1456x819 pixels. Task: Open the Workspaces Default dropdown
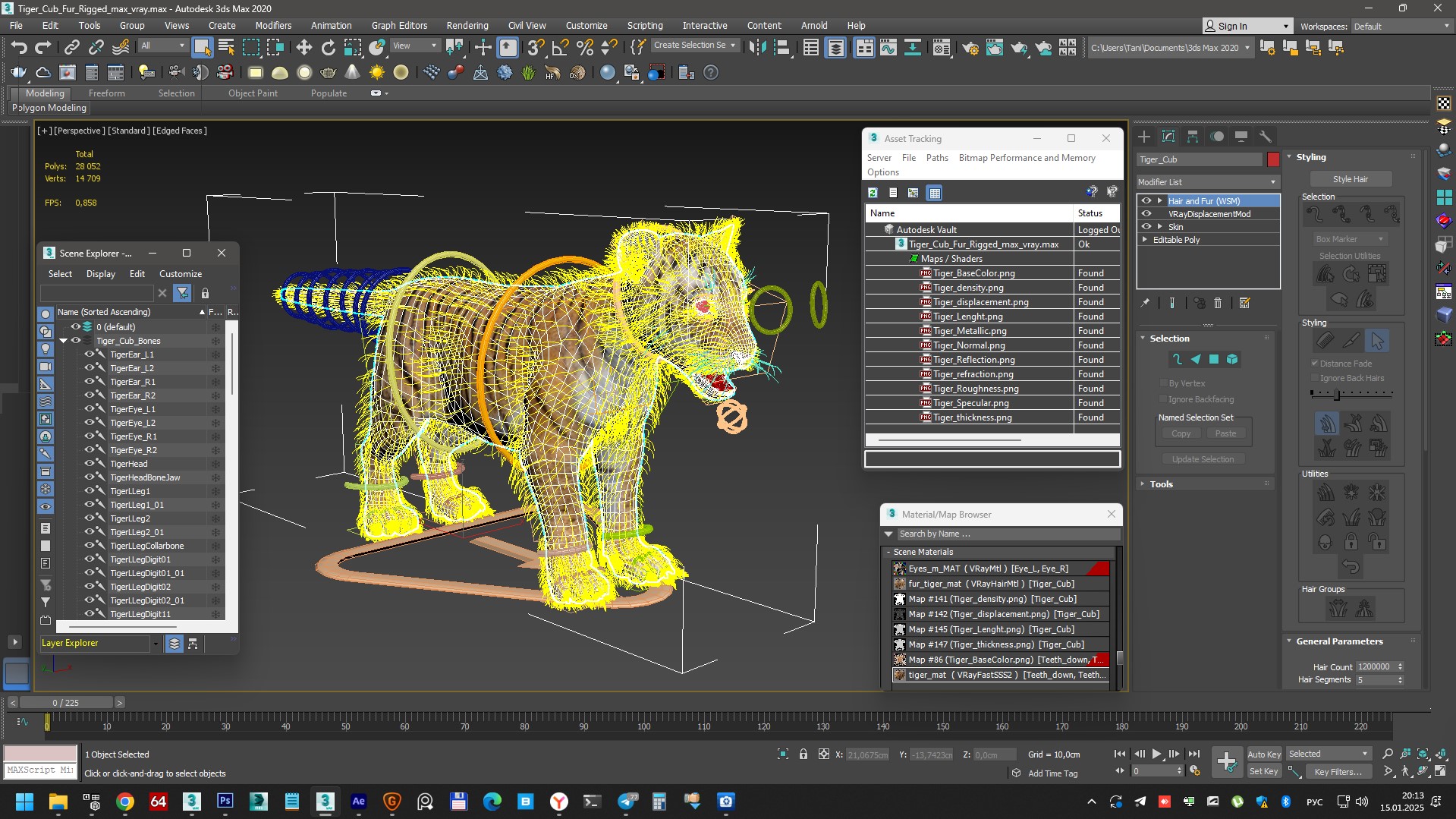click(x=1402, y=26)
